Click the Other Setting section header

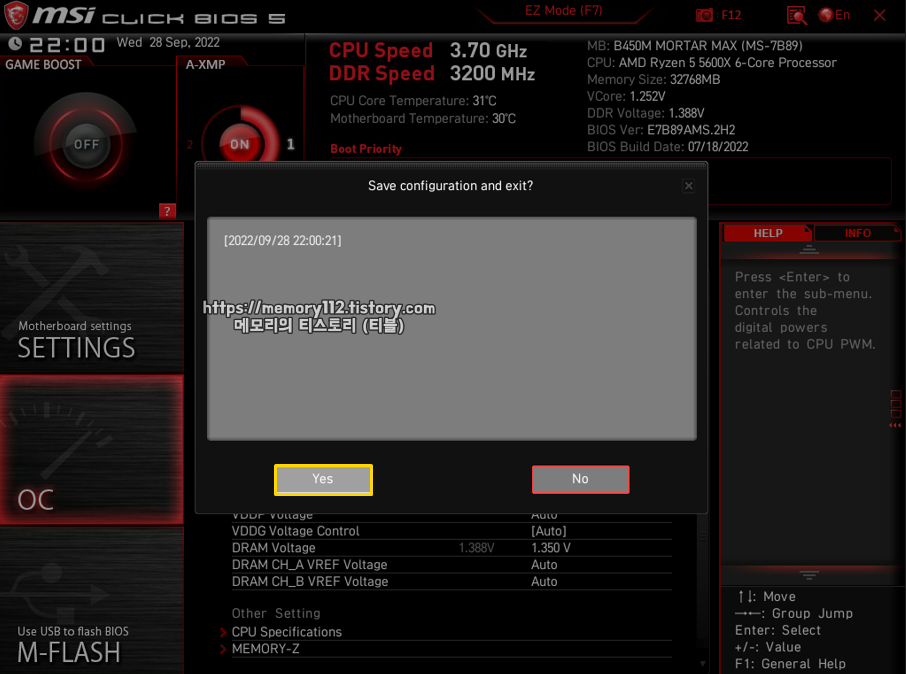click(276, 613)
